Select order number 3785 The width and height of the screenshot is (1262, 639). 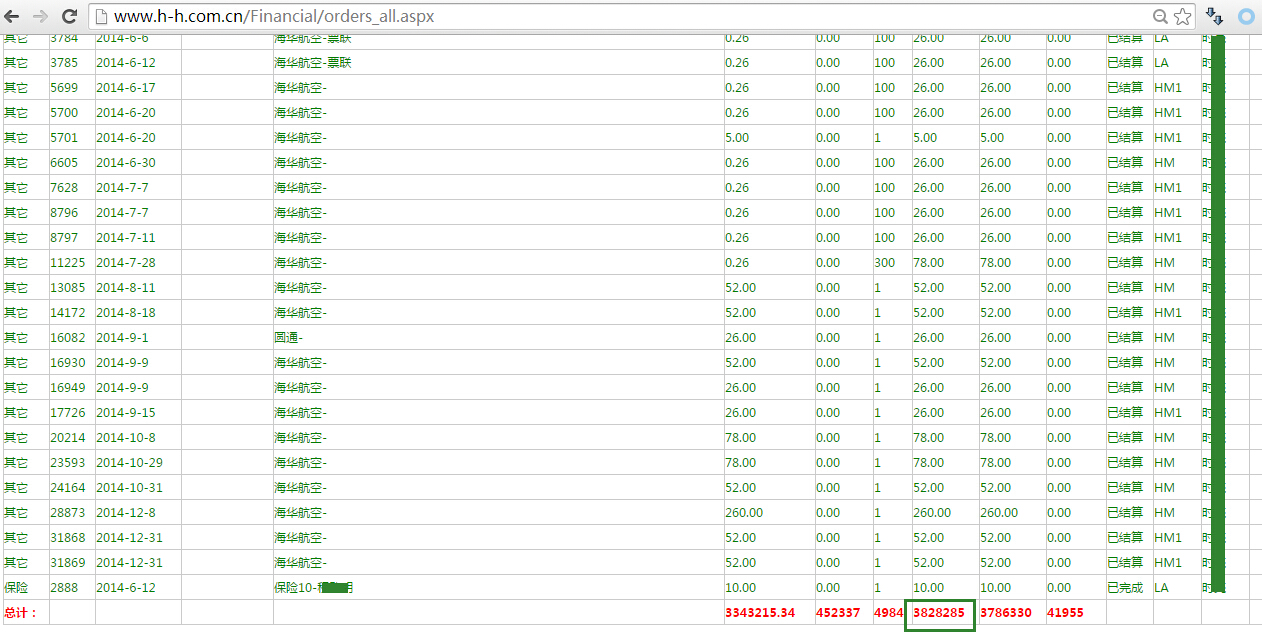pos(64,62)
